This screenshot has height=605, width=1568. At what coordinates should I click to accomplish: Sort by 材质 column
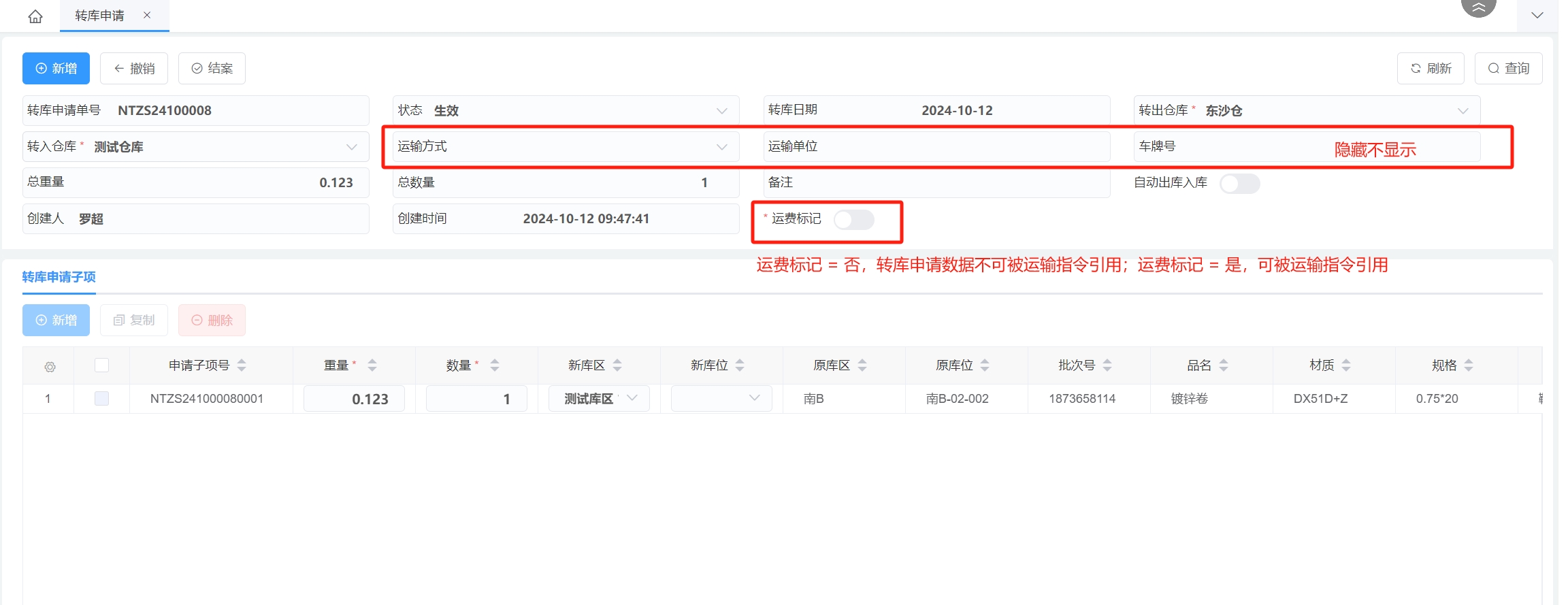[x=1346, y=365]
